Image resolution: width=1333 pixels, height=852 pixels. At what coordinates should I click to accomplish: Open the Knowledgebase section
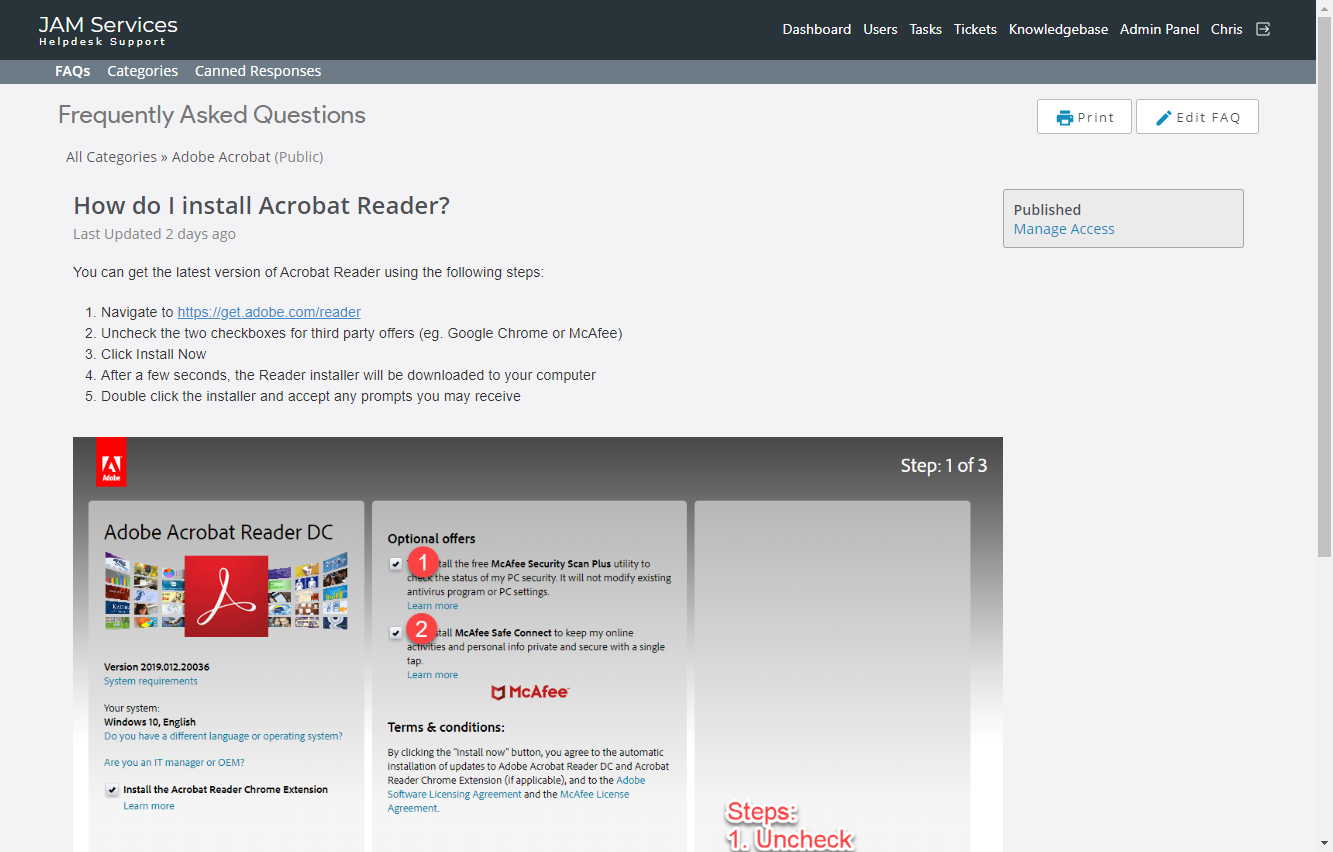[x=1058, y=29]
